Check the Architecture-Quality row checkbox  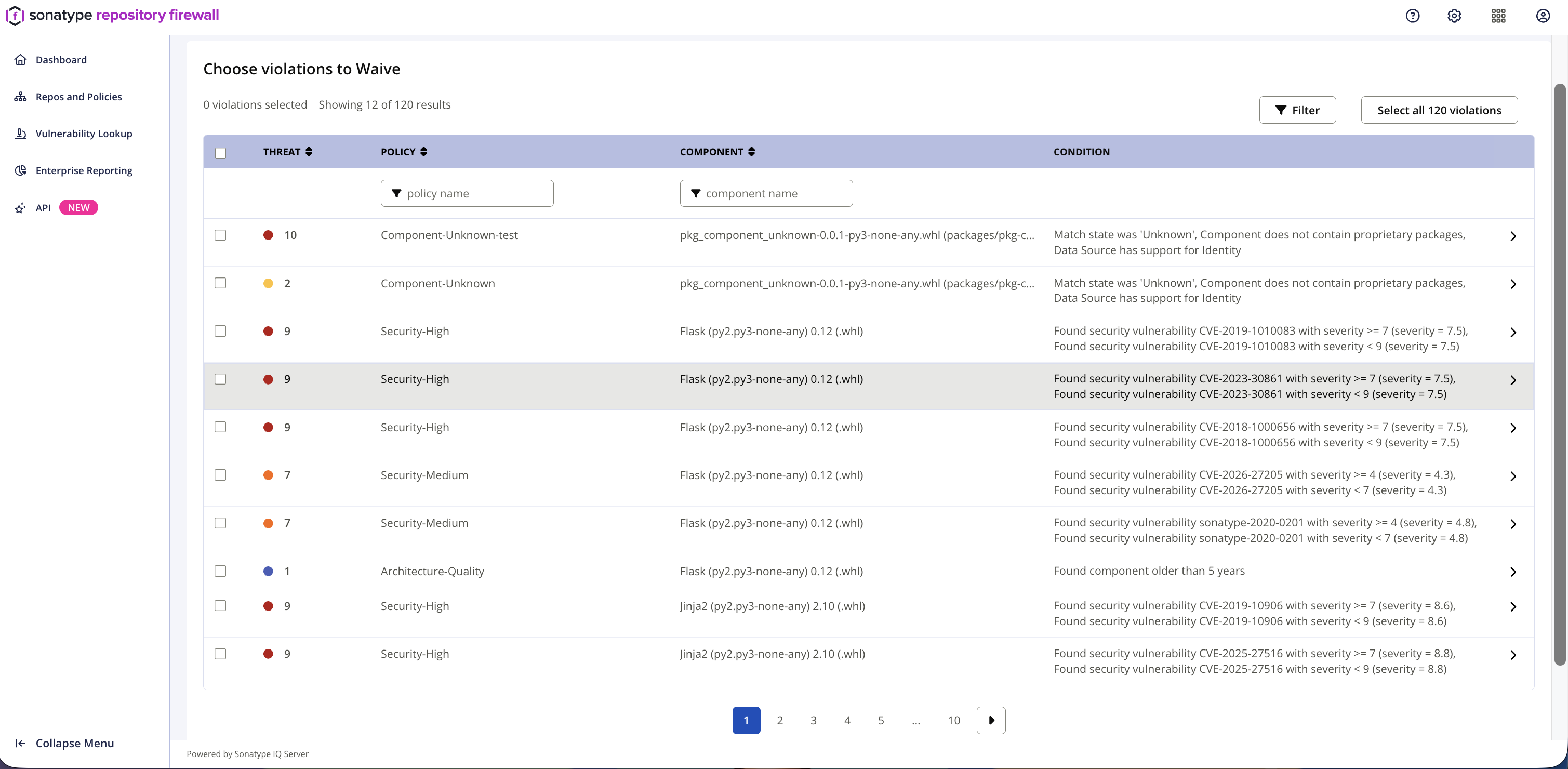[220, 571]
